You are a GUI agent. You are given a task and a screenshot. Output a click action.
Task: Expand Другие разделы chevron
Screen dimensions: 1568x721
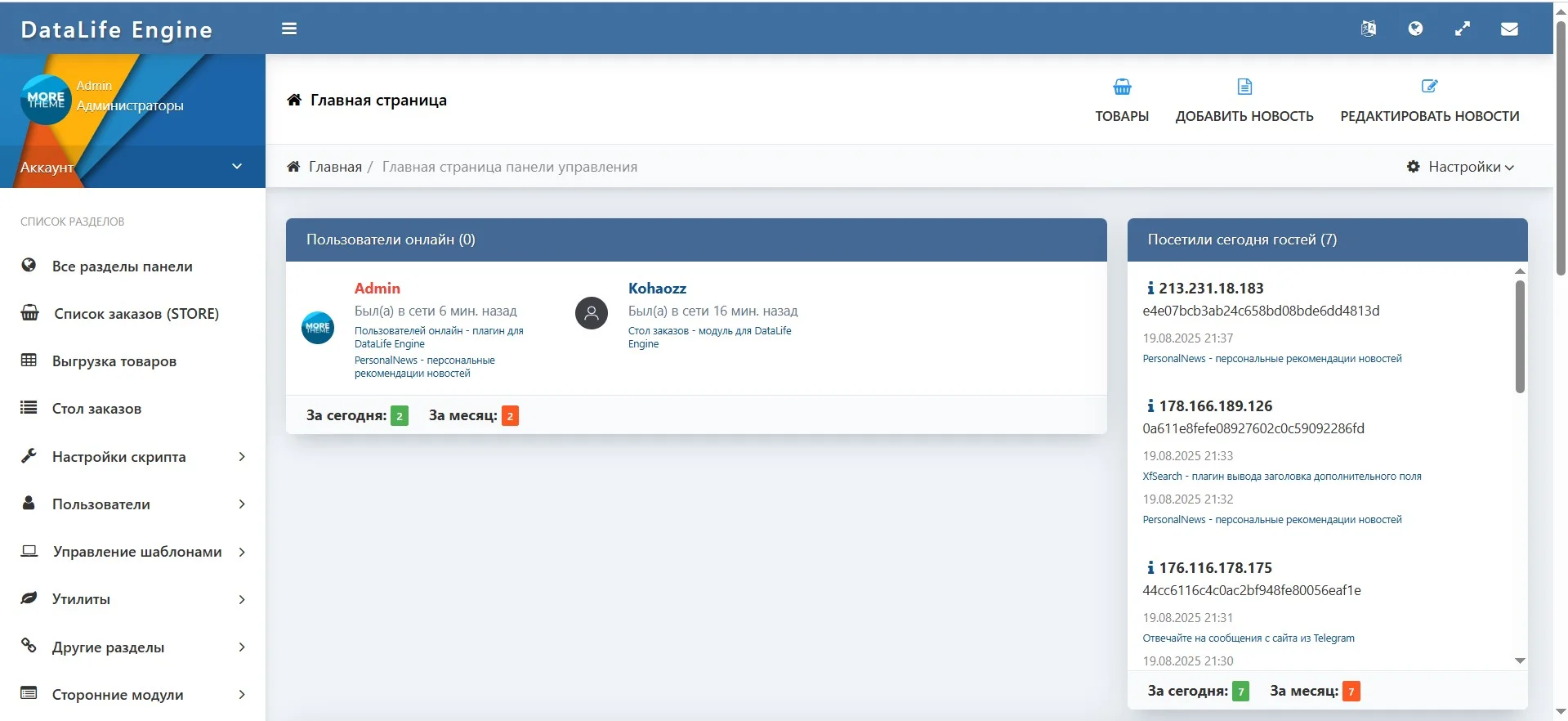coord(242,647)
